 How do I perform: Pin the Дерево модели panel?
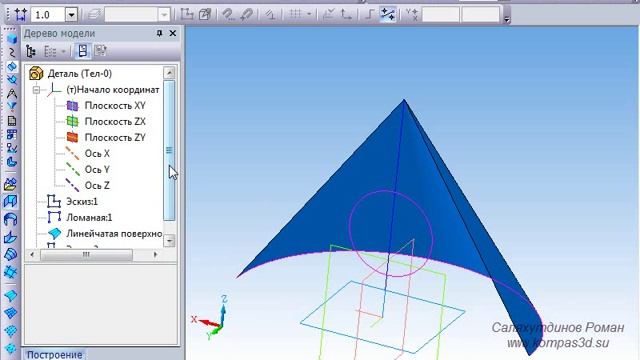[160, 33]
